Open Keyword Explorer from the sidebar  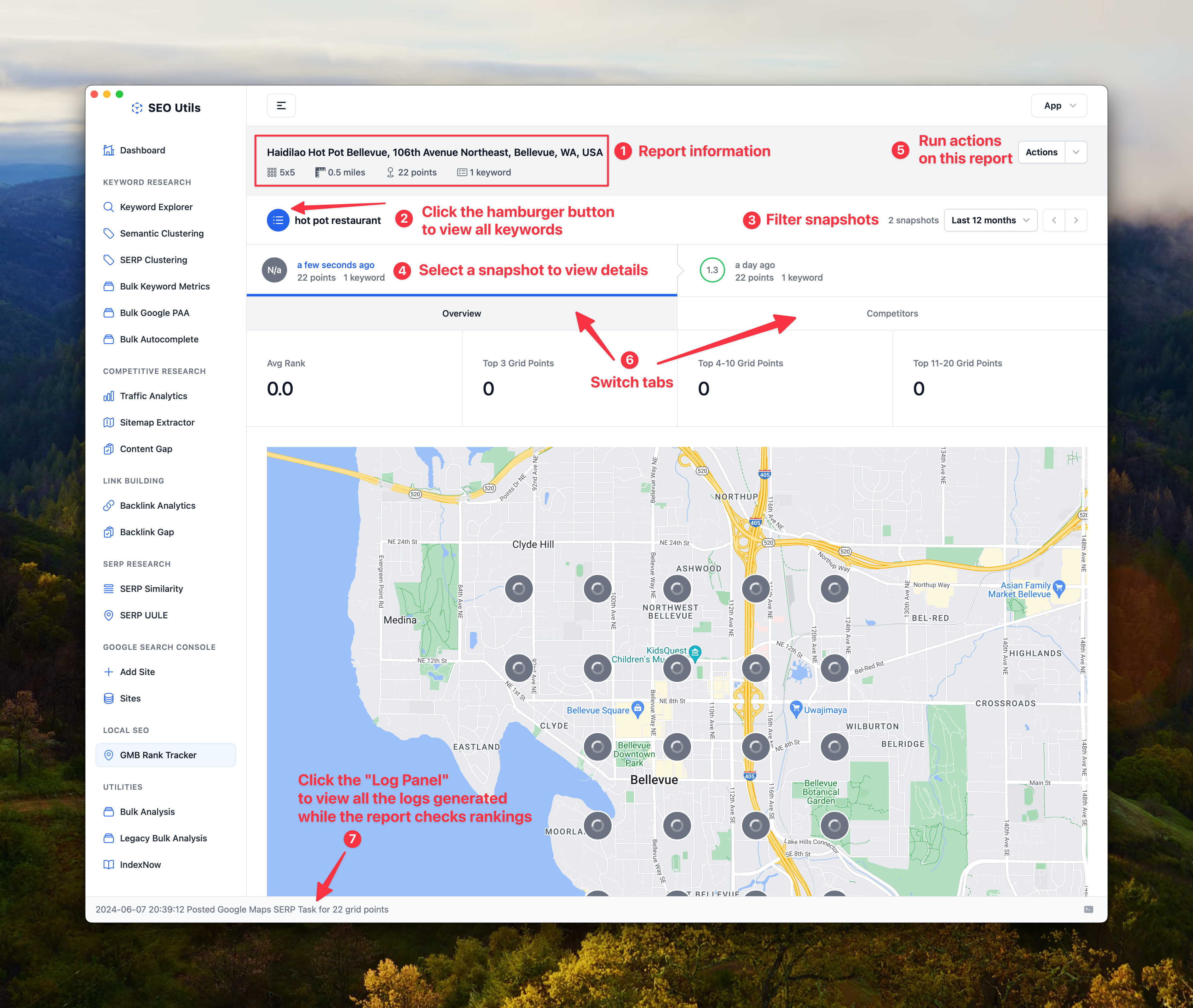[x=156, y=207]
